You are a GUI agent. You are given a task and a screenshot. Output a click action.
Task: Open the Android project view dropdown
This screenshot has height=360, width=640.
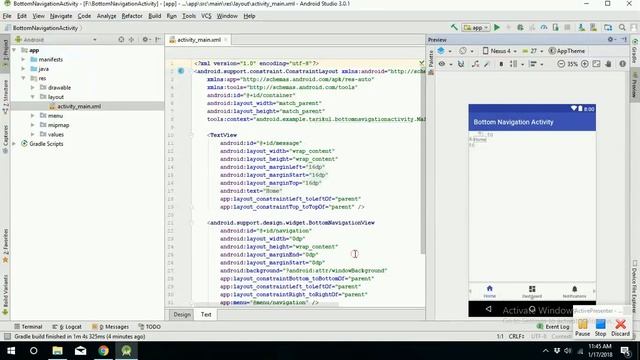coord(56,40)
